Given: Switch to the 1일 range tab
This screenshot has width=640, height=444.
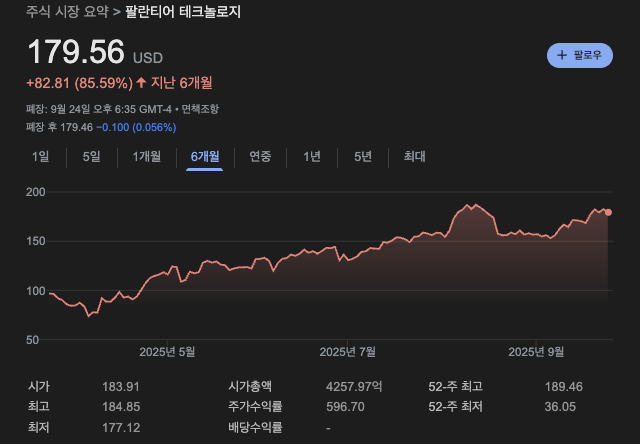Looking at the screenshot, I should pos(40,156).
